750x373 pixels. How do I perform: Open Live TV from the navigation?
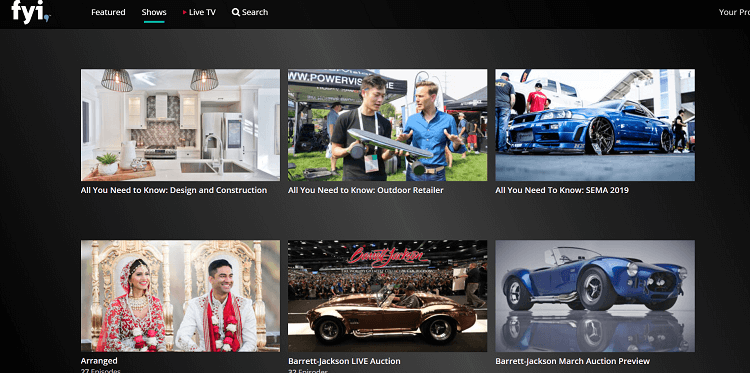tap(199, 12)
